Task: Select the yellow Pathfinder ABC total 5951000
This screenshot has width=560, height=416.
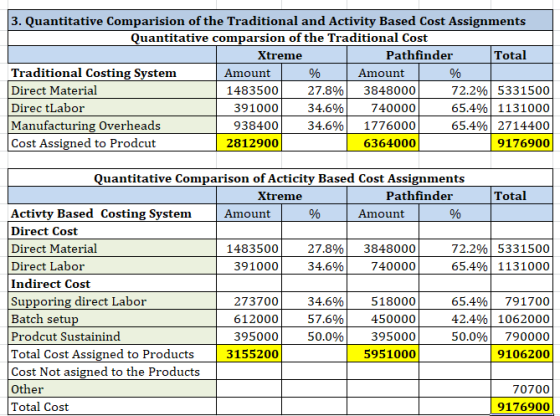Action: [x=382, y=354]
